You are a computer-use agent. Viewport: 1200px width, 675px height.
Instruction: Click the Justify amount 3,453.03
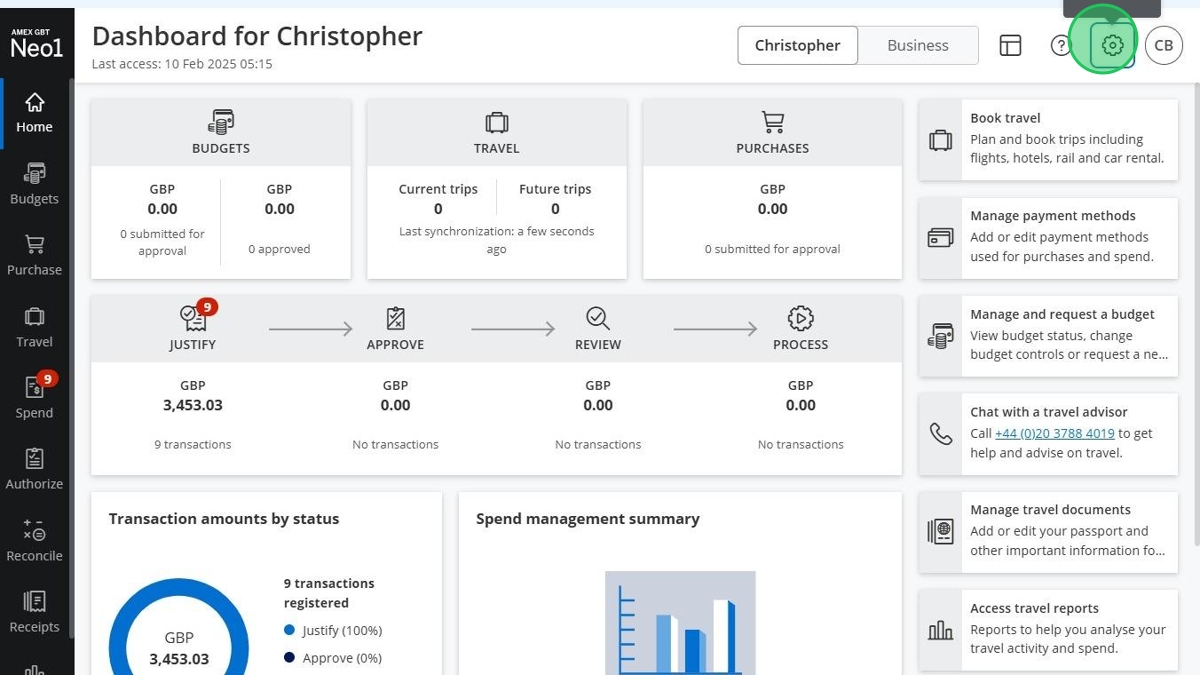193,405
